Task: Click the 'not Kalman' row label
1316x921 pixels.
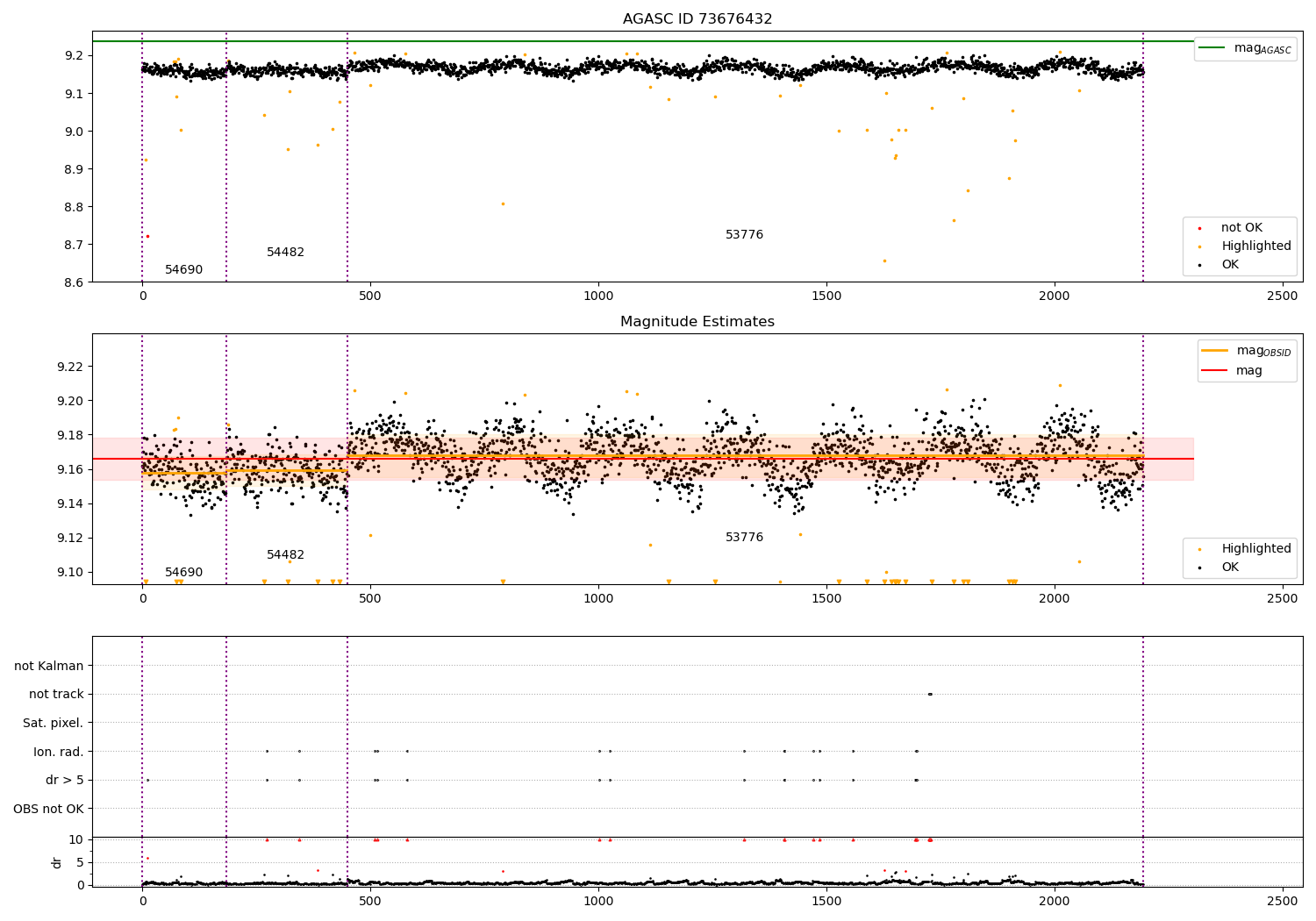Action: coord(49,667)
